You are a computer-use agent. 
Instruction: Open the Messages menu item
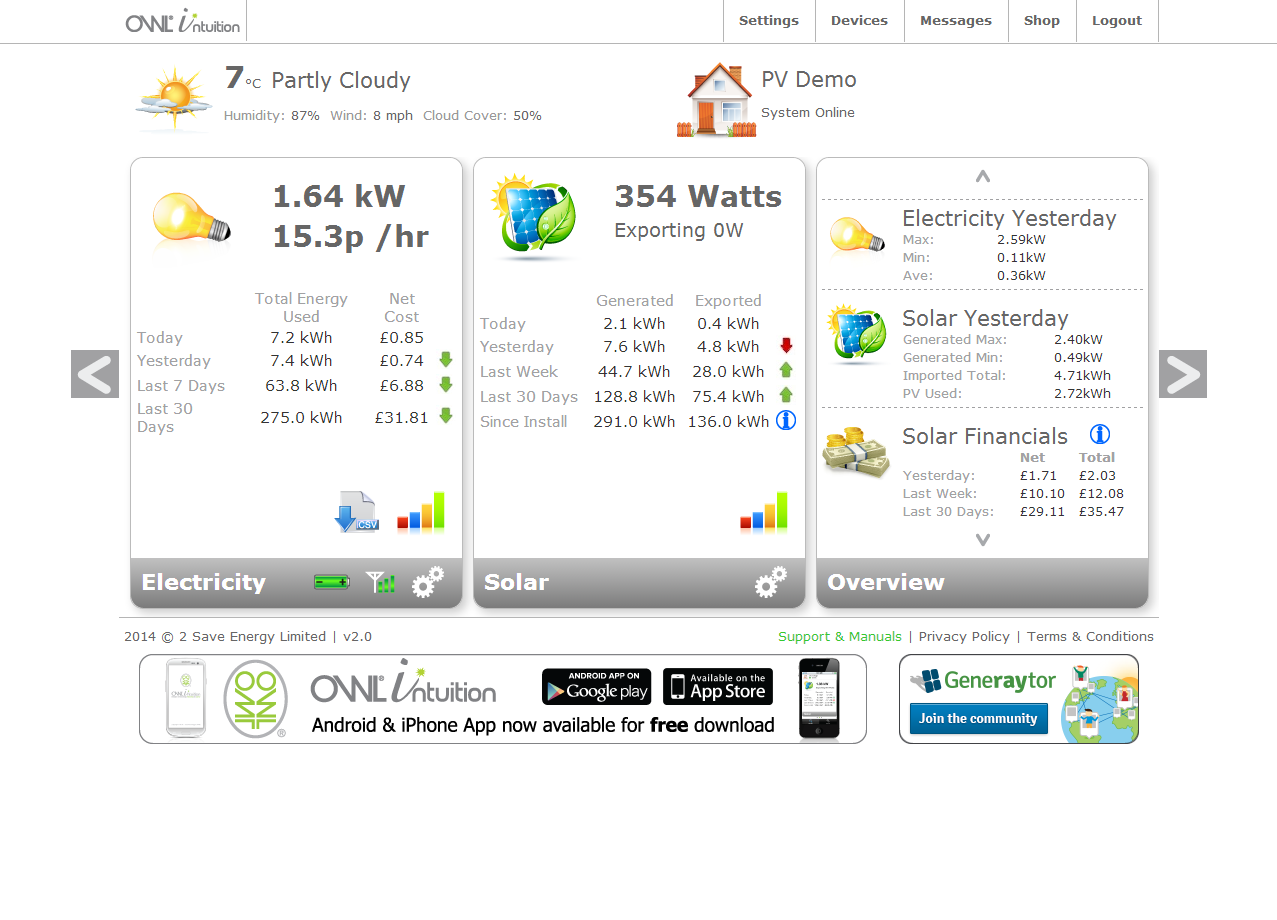[955, 21]
